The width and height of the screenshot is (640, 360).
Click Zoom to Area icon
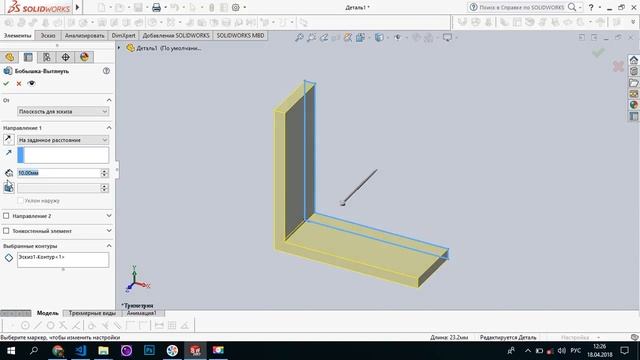click(311, 38)
